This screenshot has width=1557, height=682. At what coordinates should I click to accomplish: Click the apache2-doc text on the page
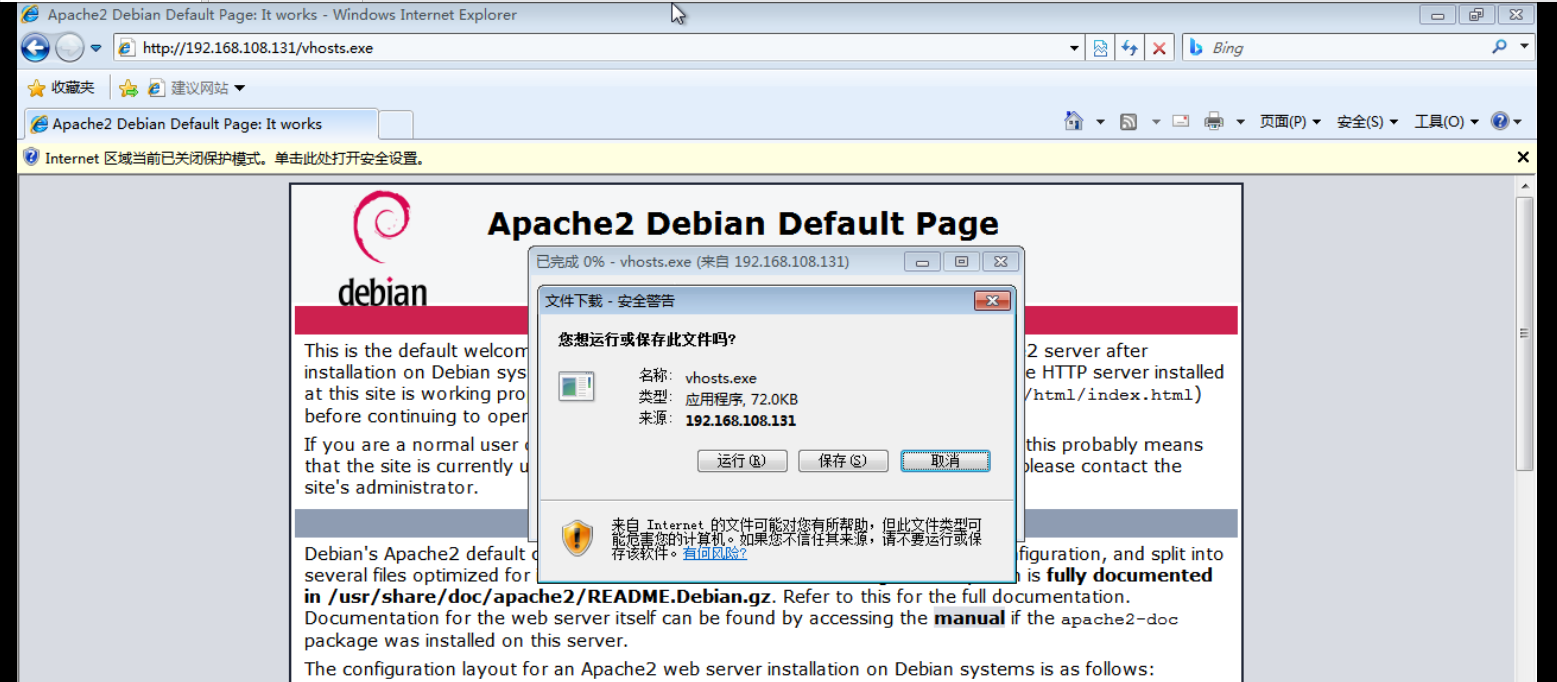click(x=1119, y=619)
